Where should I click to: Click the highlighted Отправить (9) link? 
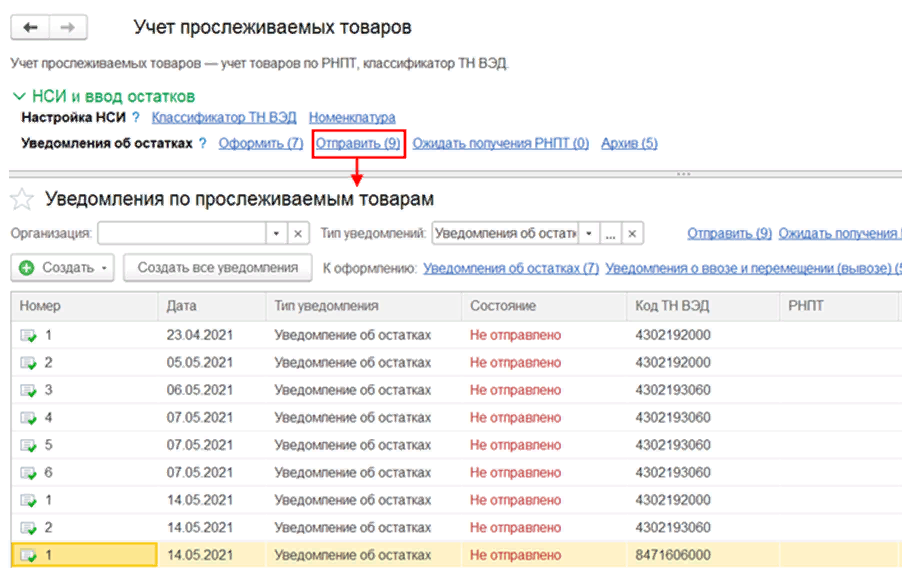click(x=358, y=144)
